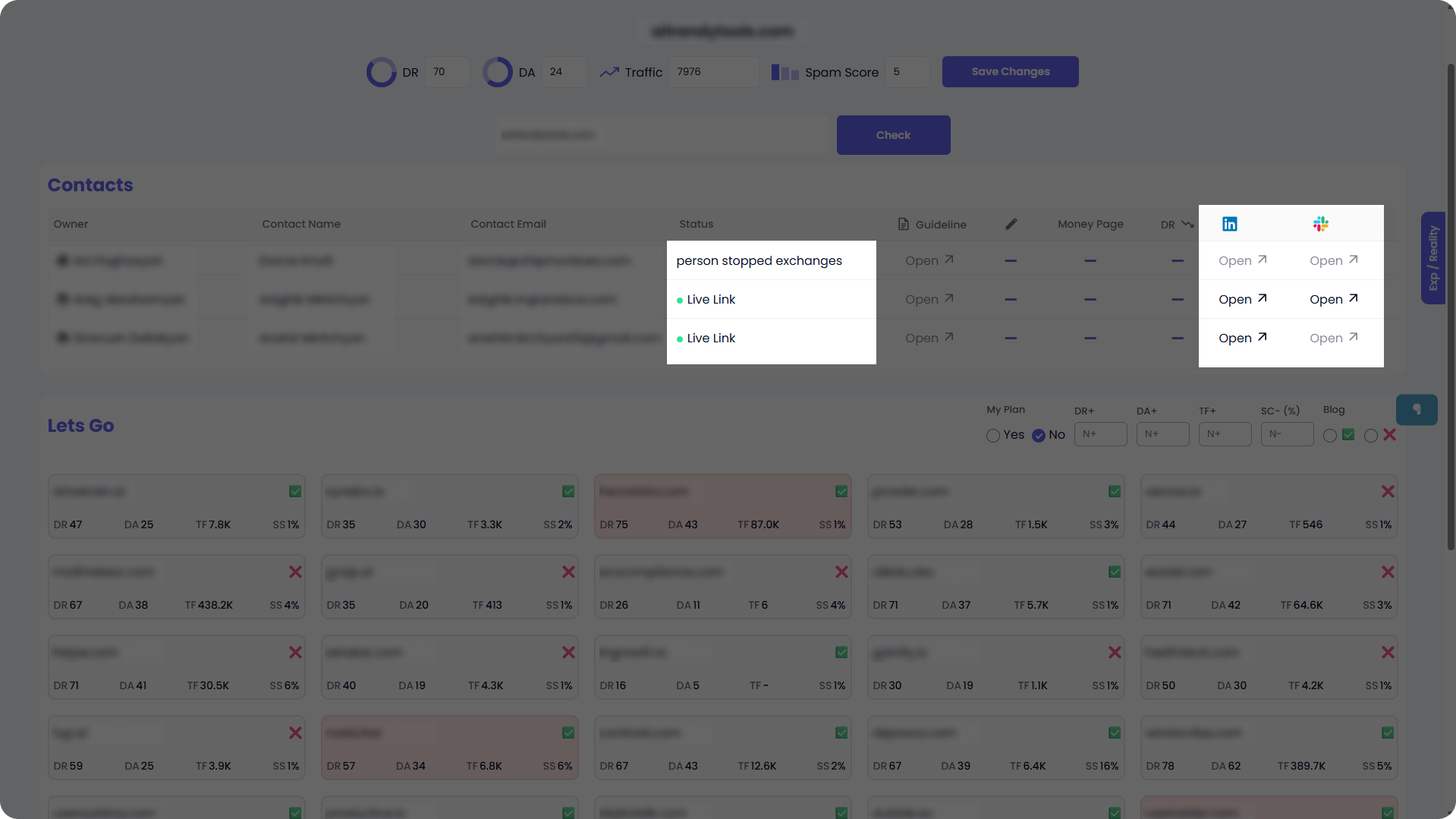
Task: Click the pencil edit icon in Contacts header
Action: [x=1011, y=224]
